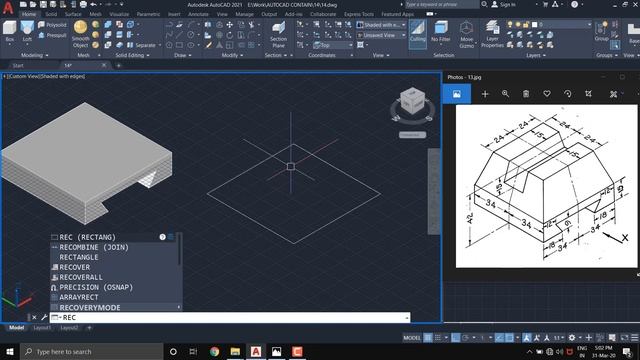Select the Box solid tool

tap(9, 32)
